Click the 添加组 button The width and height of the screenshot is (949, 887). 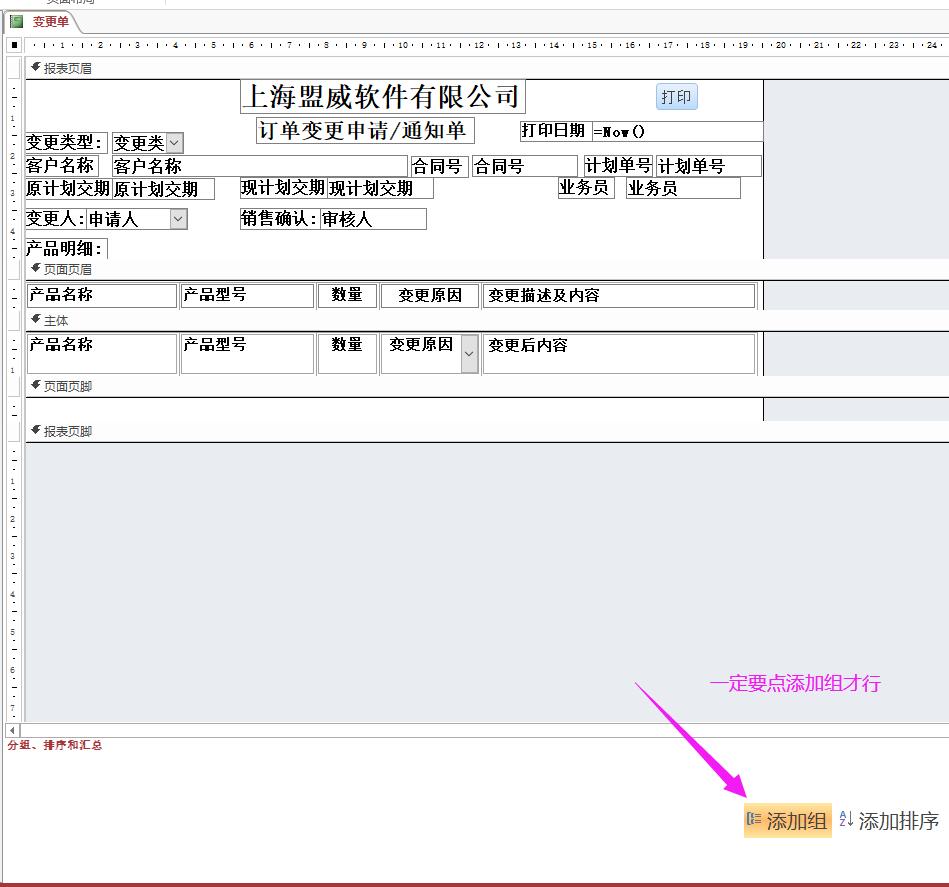tap(787, 820)
